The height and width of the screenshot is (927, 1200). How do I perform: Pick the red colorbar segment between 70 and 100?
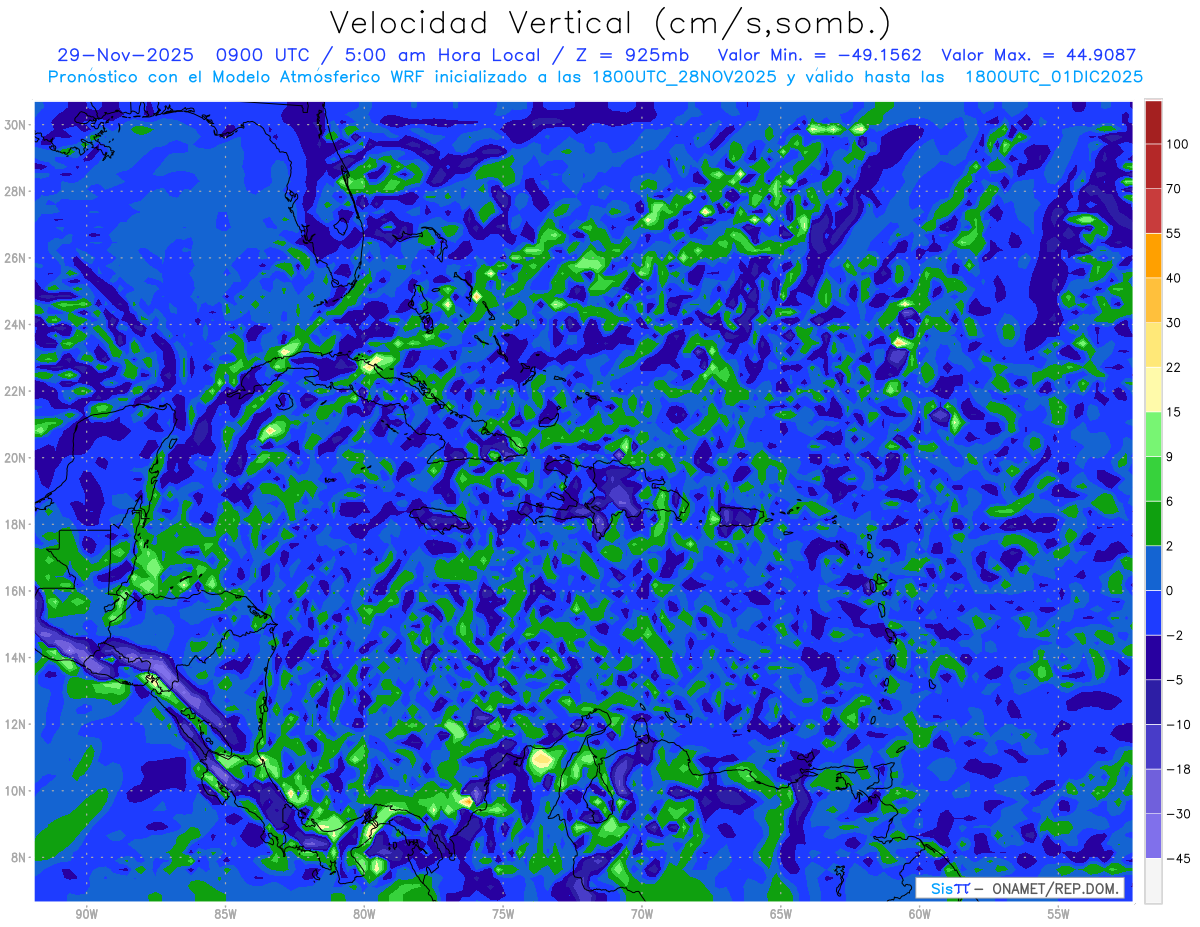[x=1153, y=166]
